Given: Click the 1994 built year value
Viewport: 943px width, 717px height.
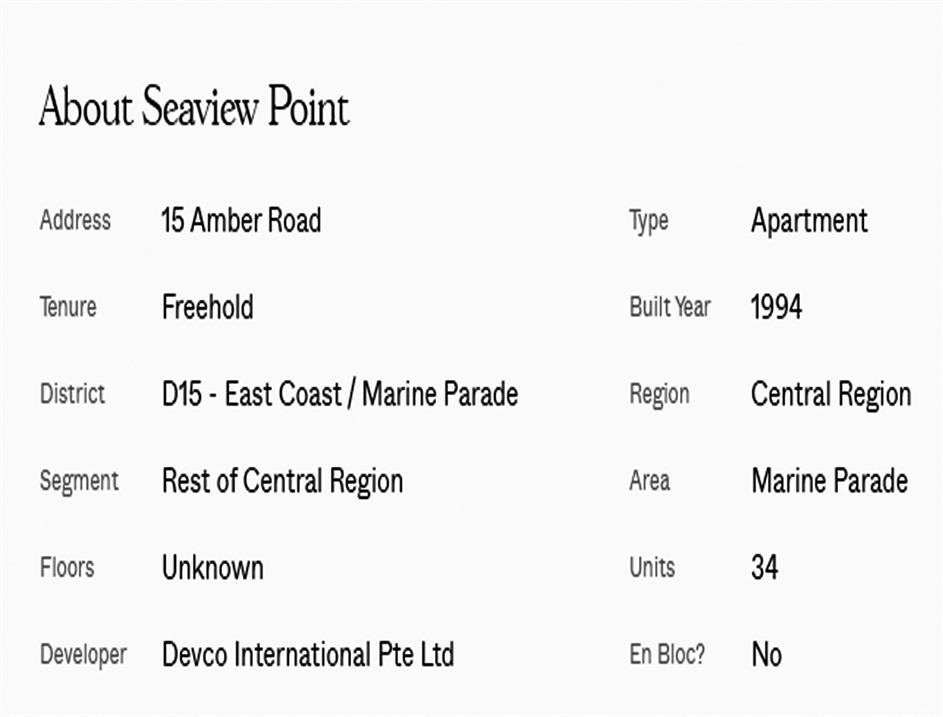Looking at the screenshot, I should 776,307.
